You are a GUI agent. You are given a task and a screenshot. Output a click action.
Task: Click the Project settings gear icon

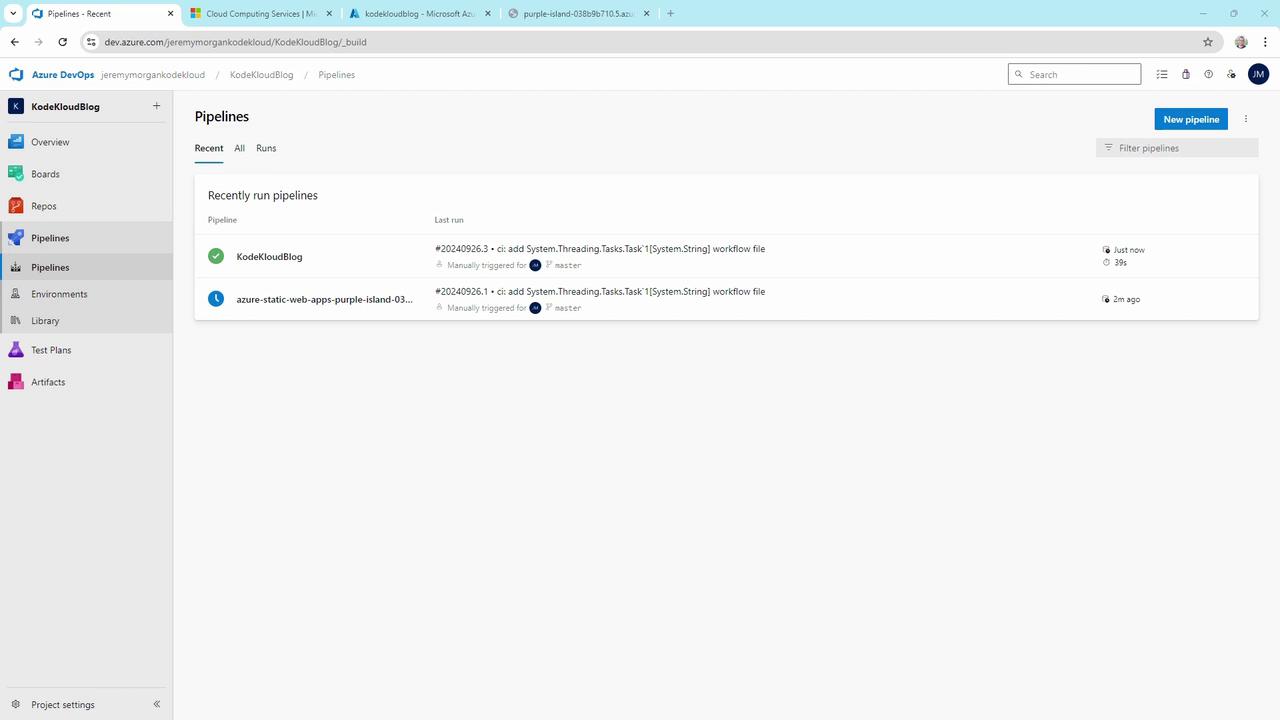(16, 705)
